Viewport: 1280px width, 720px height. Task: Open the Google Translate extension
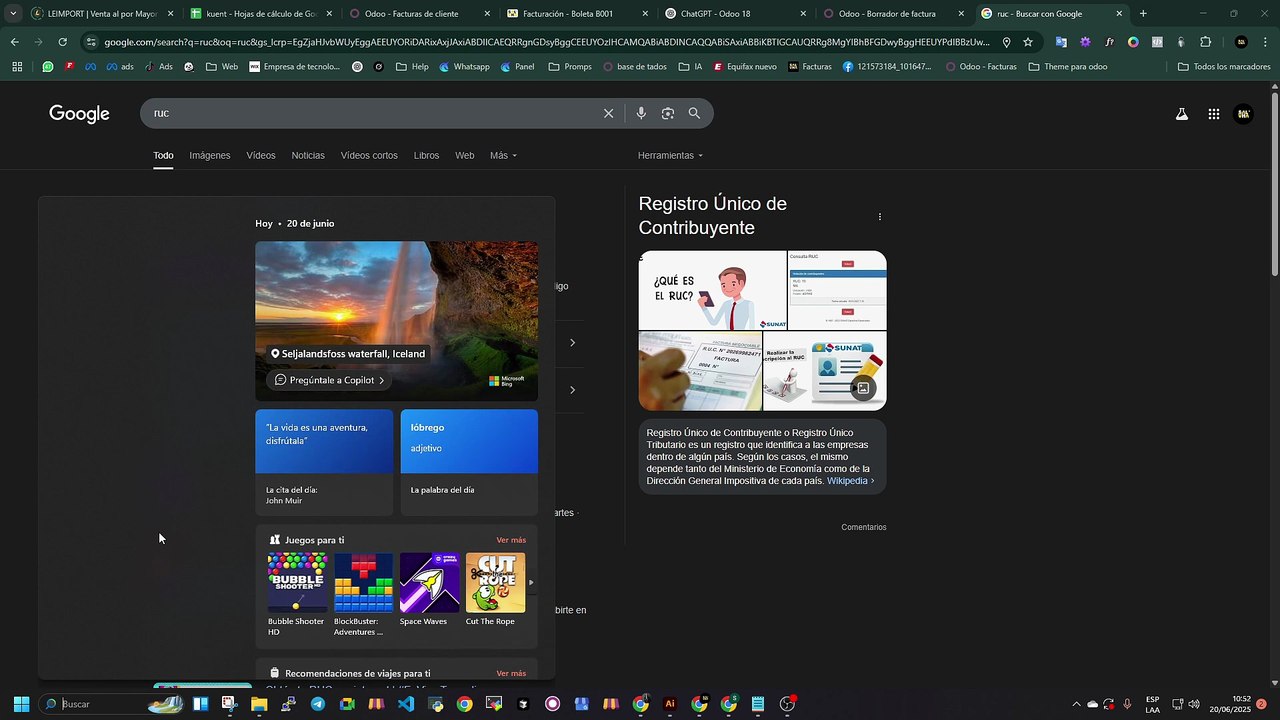[1061, 42]
